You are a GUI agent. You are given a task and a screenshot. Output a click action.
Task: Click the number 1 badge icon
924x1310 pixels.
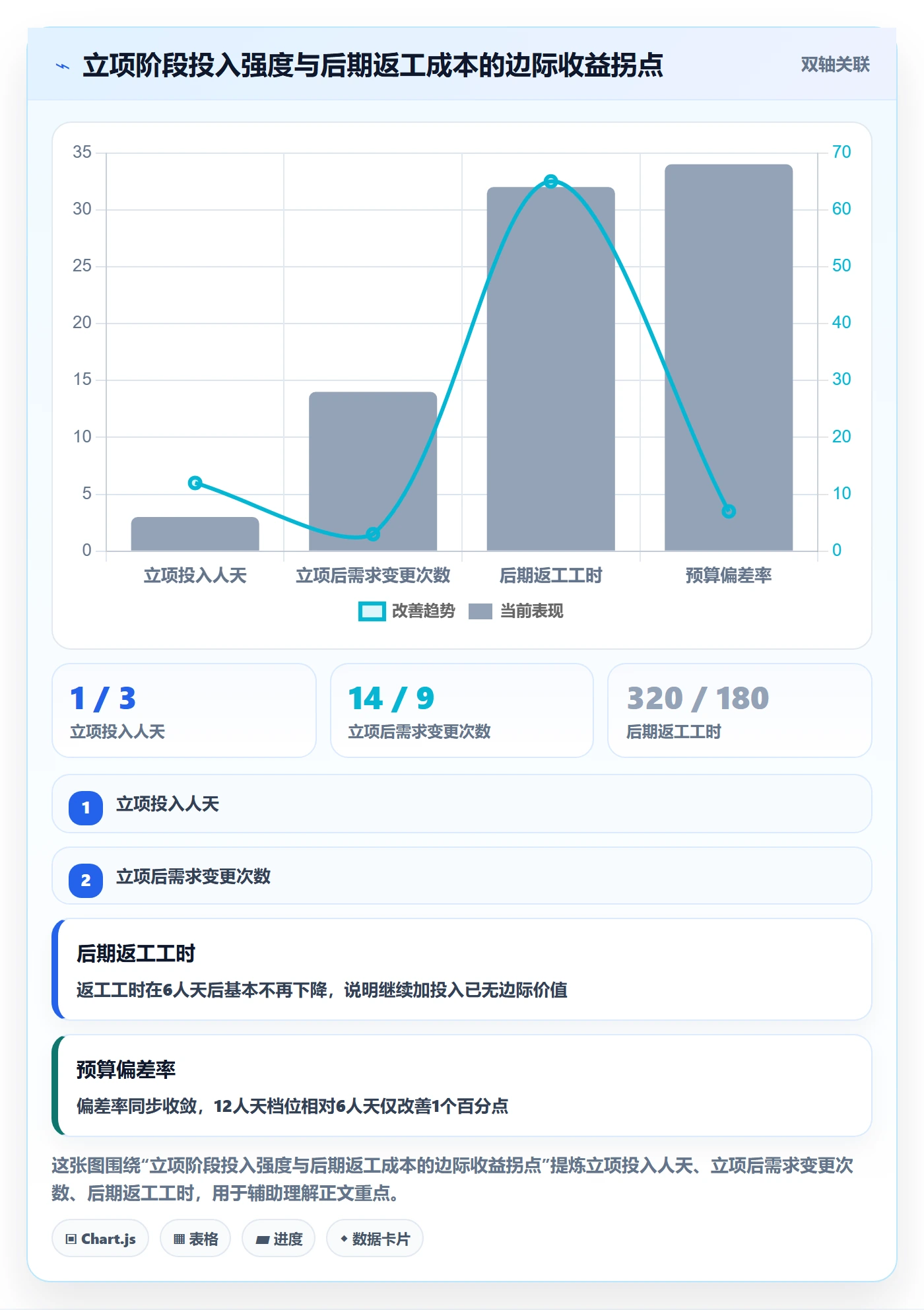(x=86, y=808)
